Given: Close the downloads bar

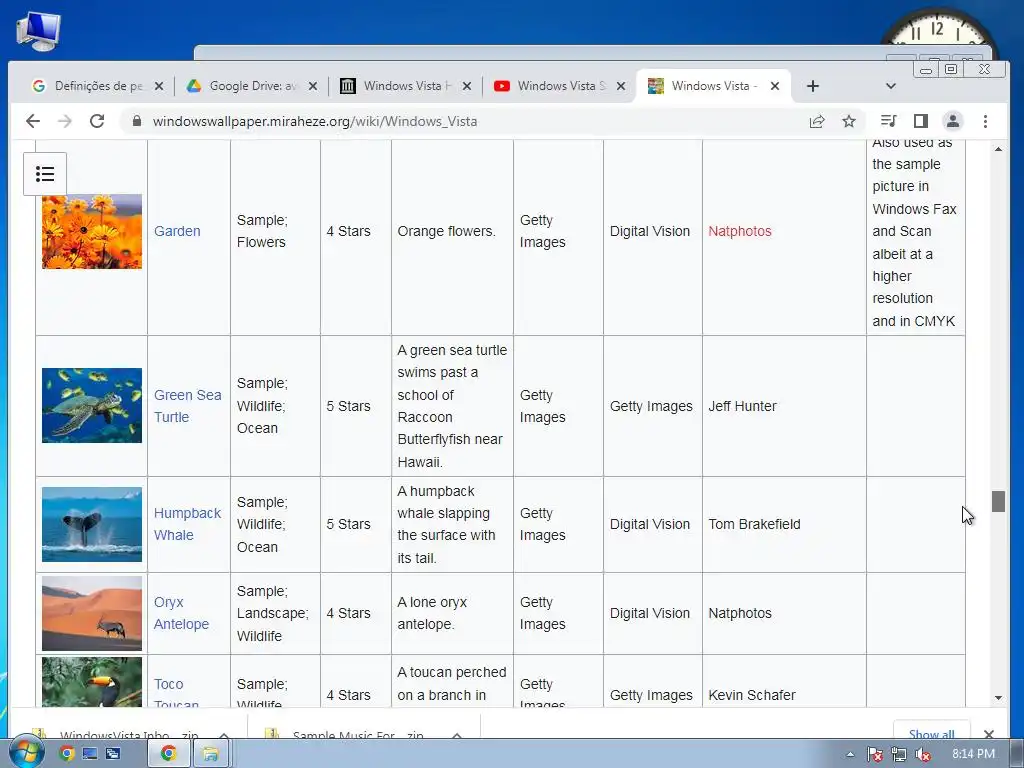Looking at the screenshot, I should (989, 734).
